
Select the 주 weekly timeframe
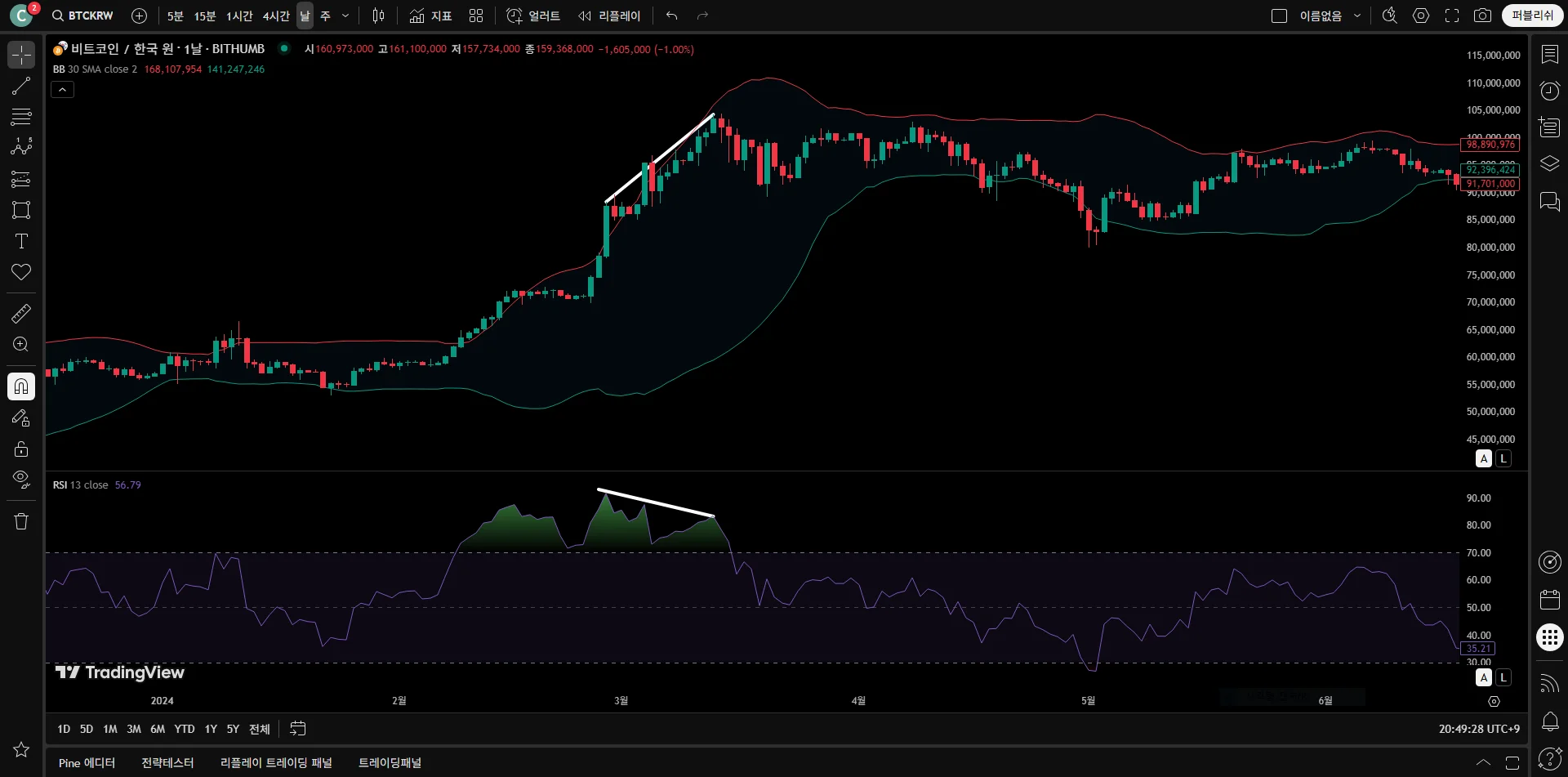click(x=325, y=16)
